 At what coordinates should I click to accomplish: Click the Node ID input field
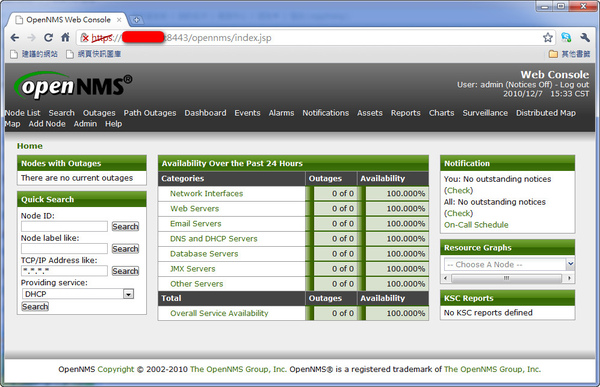64,226
